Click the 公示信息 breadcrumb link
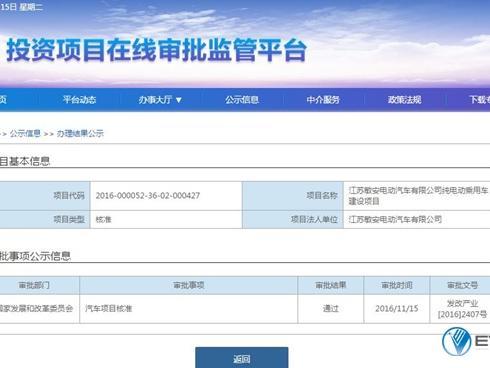The width and height of the screenshot is (490, 368). 25,134
